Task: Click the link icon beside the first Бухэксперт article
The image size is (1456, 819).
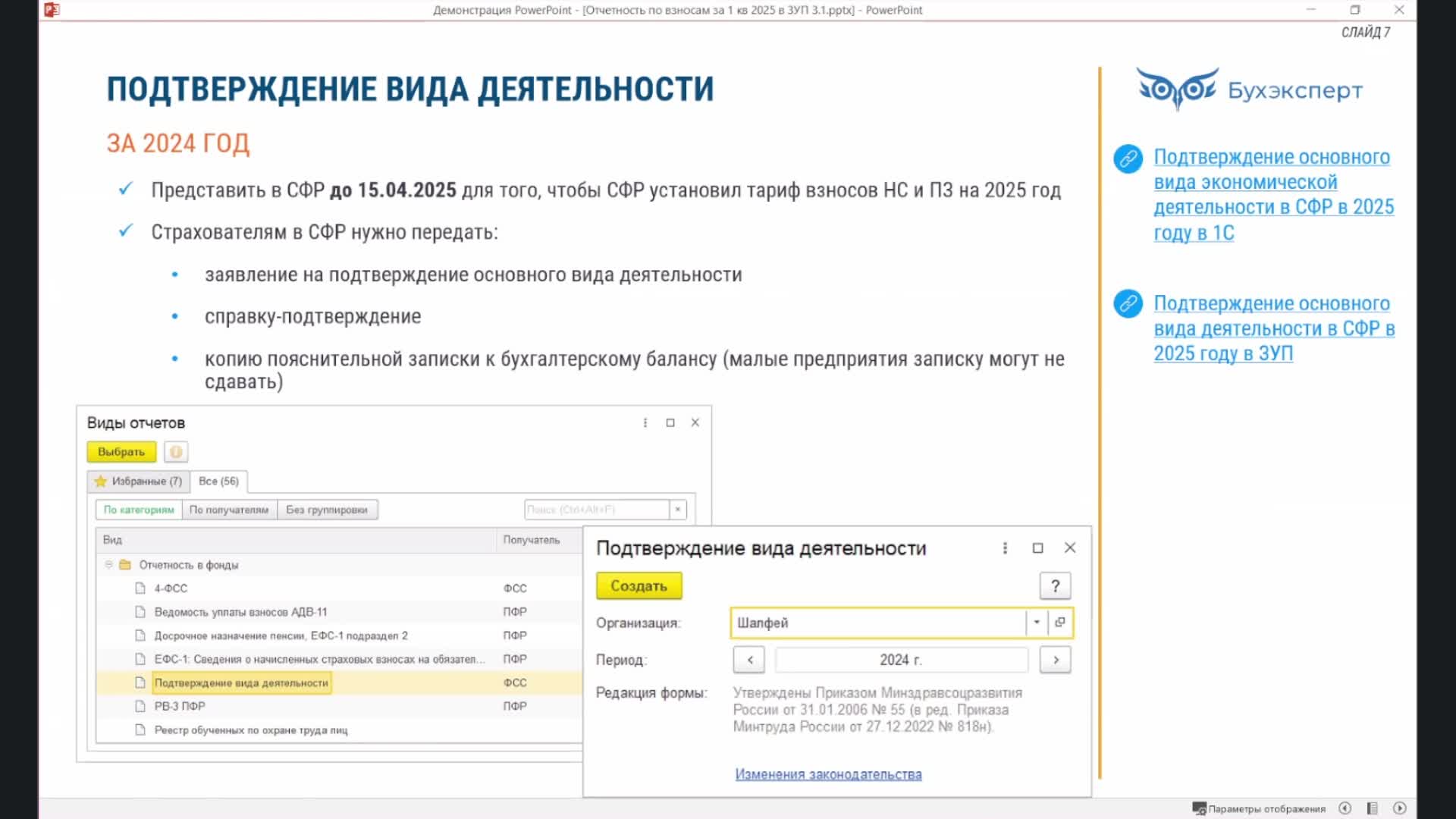Action: pyautogui.click(x=1128, y=158)
